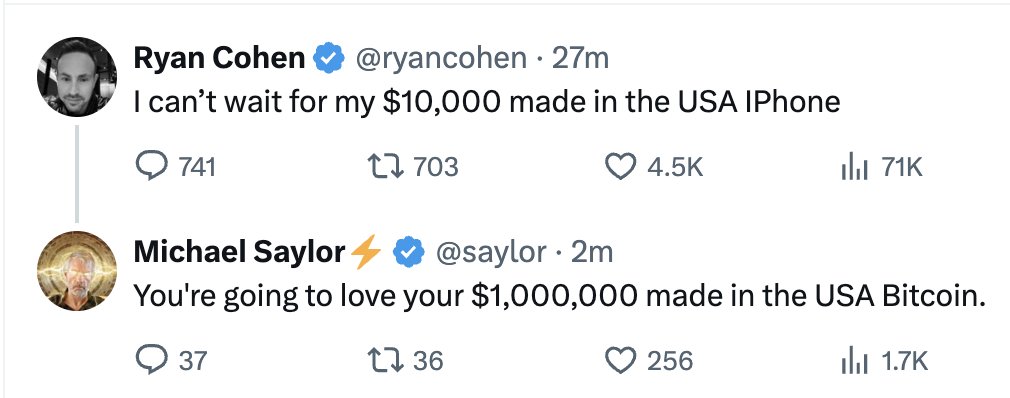Viewport: 1010px width, 398px height.
Task: Visit the @saylor handle
Action: pos(491,252)
